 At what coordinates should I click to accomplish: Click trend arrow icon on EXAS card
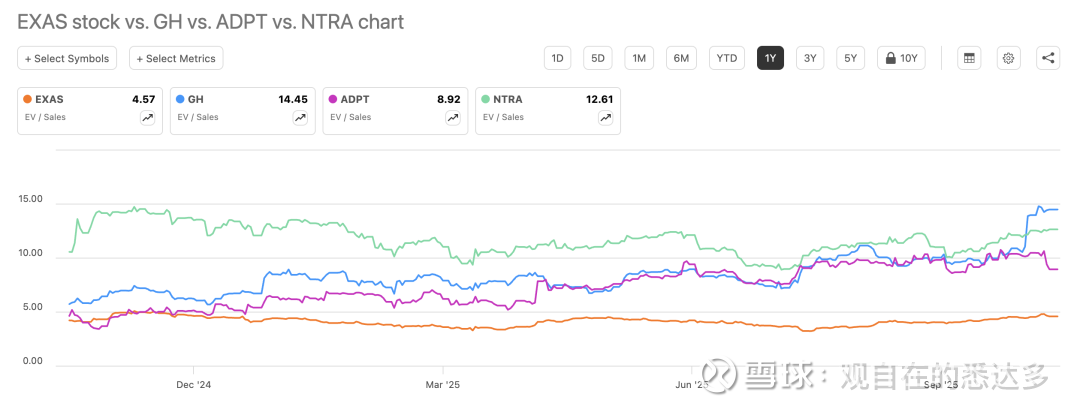point(148,118)
